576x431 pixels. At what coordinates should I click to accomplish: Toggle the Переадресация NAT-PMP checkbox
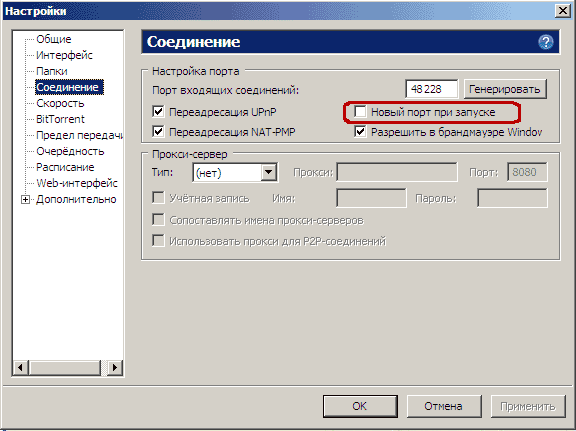click(x=158, y=132)
